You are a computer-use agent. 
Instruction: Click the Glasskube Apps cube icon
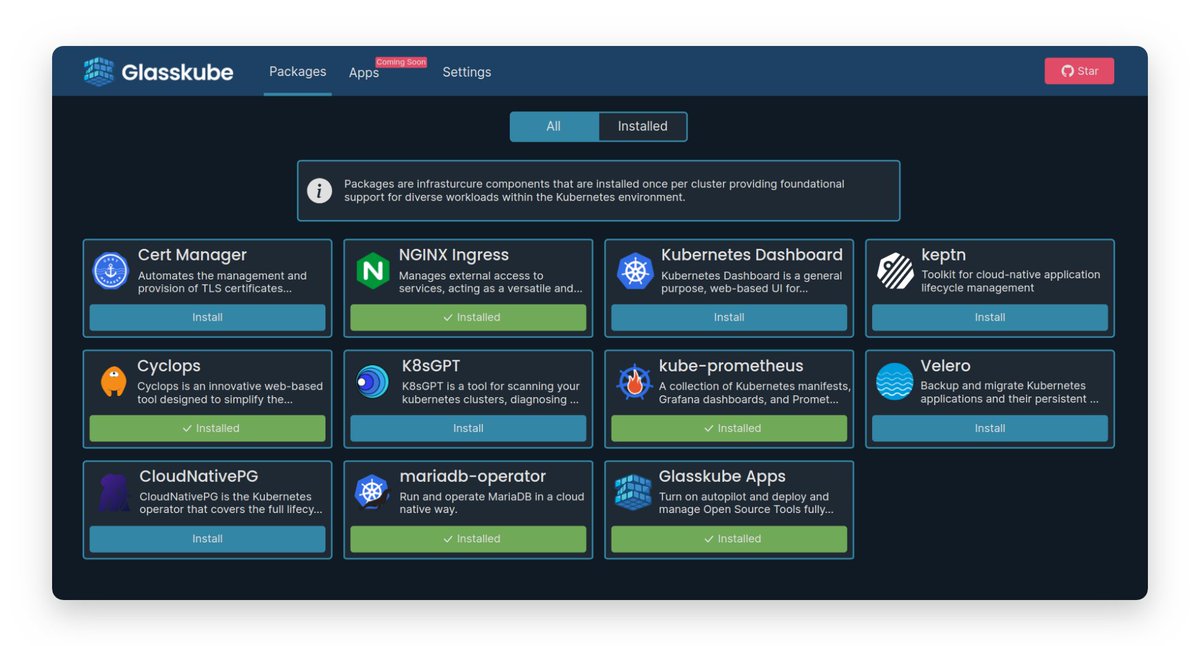click(x=633, y=492)
